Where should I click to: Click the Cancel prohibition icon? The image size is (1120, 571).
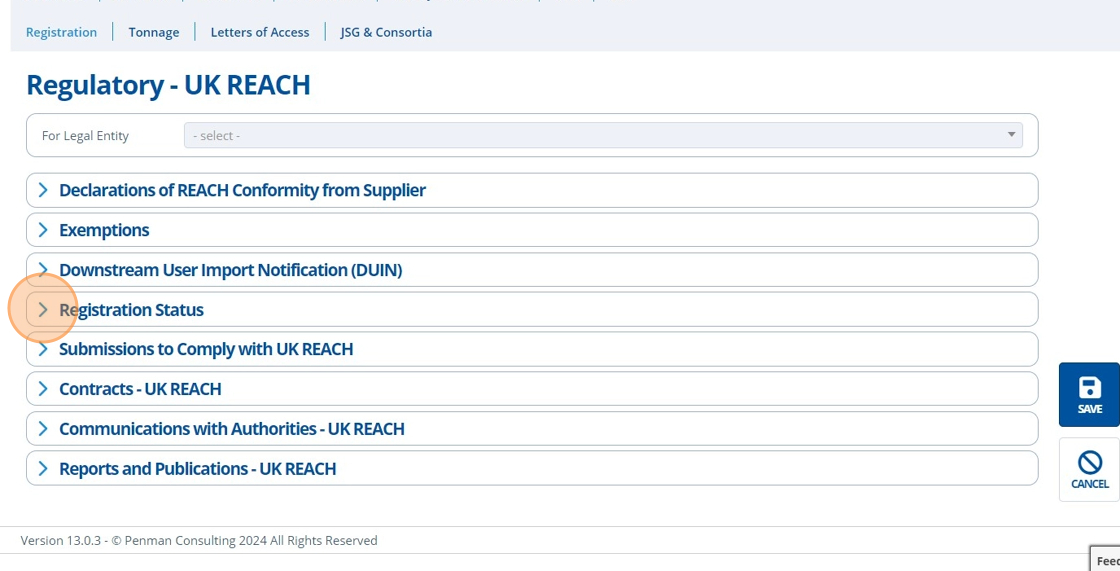1089,462
